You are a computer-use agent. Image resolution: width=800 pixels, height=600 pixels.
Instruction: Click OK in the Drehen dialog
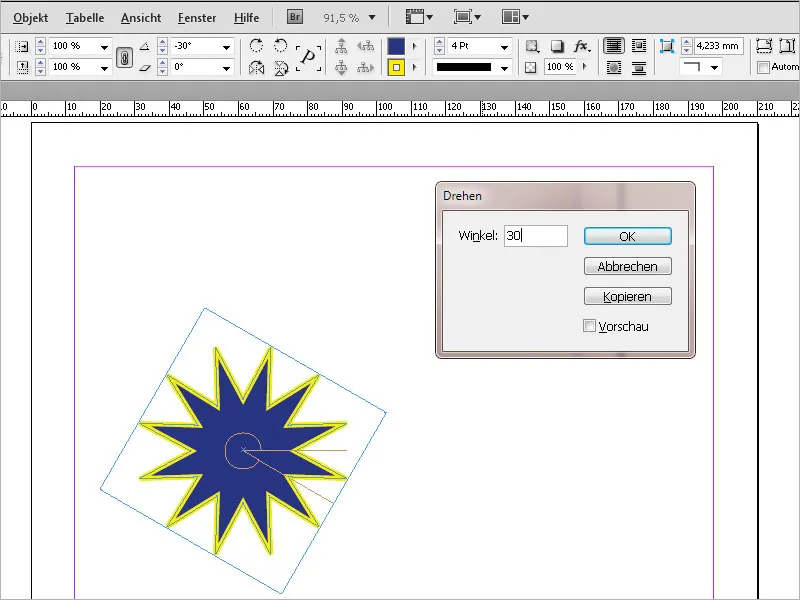click(x=627, y=236)
